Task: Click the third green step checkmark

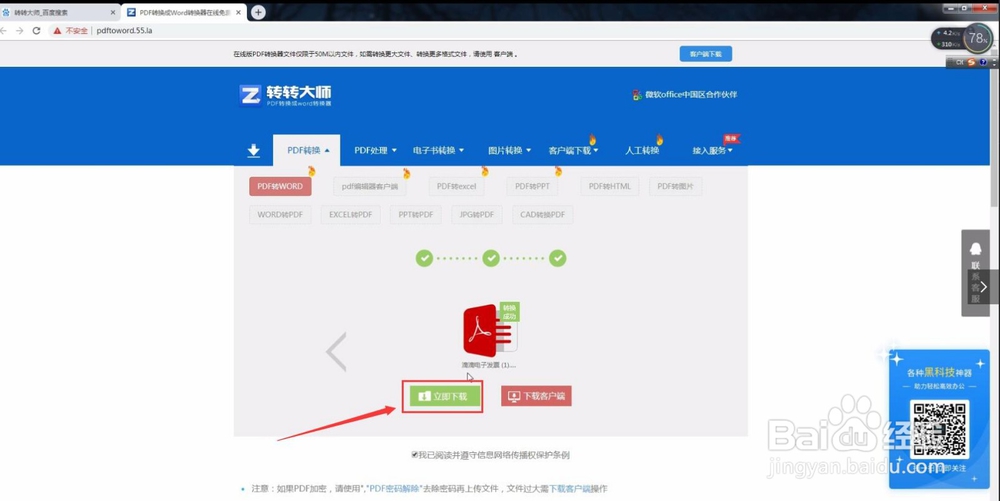Action: pos(557,258)
